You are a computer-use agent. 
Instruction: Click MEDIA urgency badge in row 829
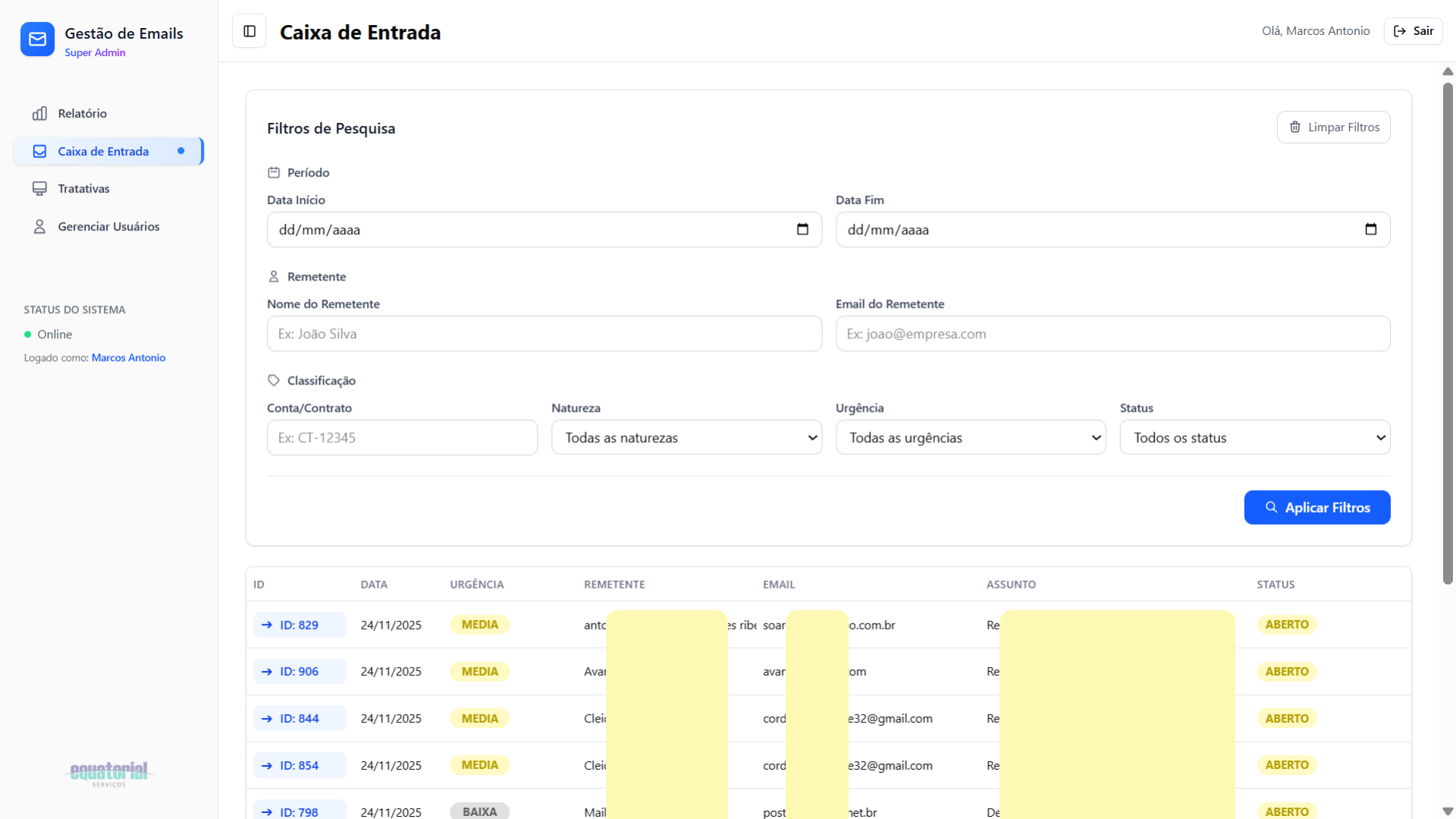479,625
